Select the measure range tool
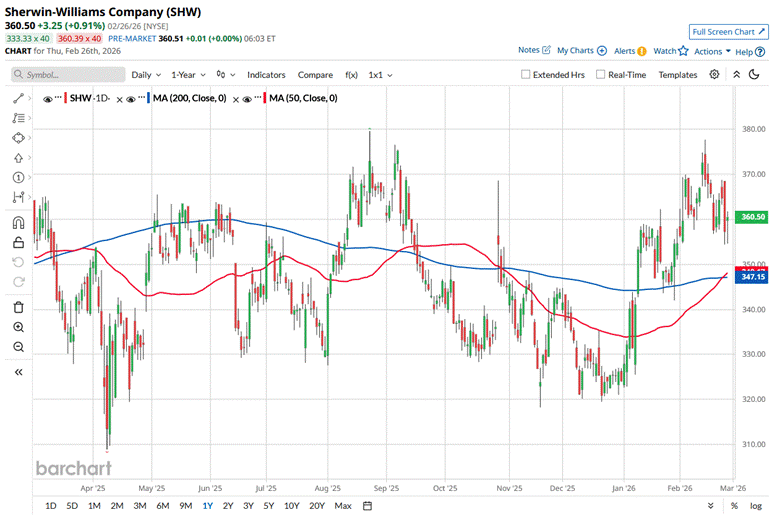The image size is (780, 515). [18, 197]
